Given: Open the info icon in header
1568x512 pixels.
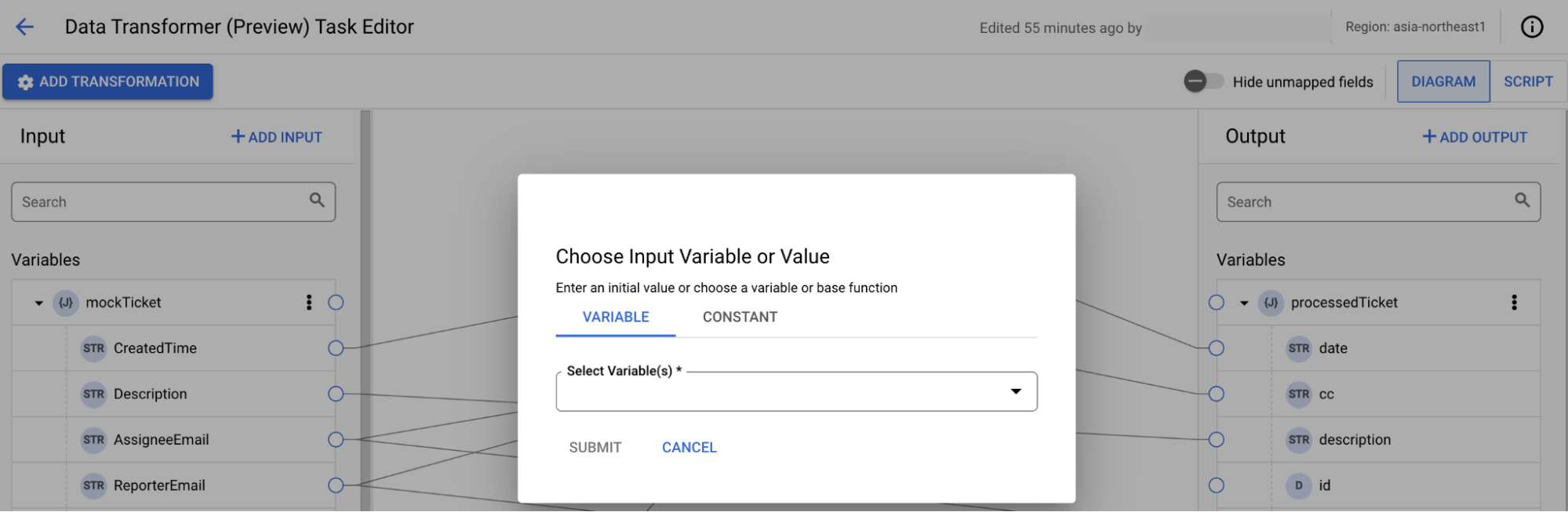Looking at the screenshot, I should click(1531, 27).
